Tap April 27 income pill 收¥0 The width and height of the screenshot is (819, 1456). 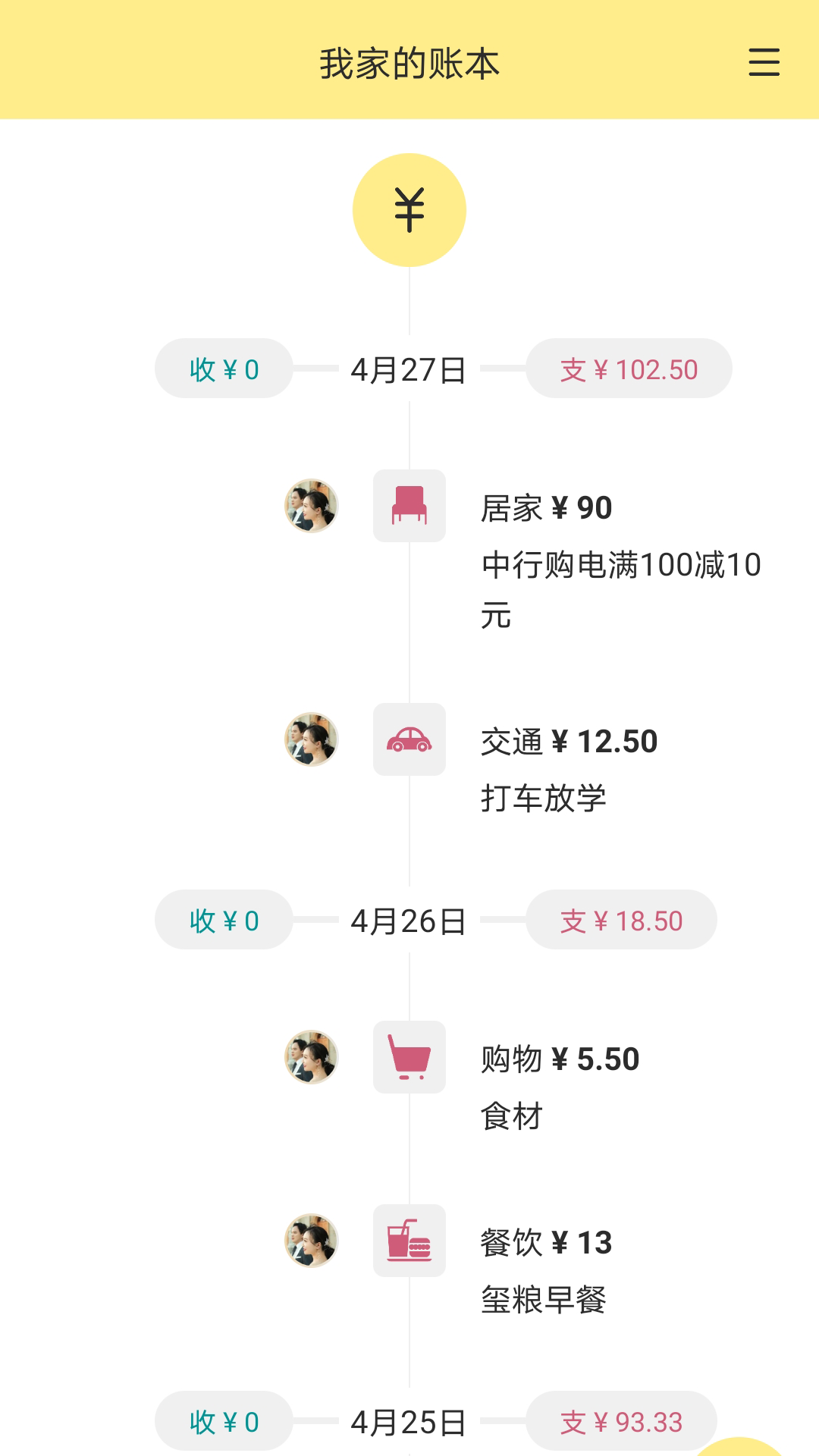(x=224, y=369)
